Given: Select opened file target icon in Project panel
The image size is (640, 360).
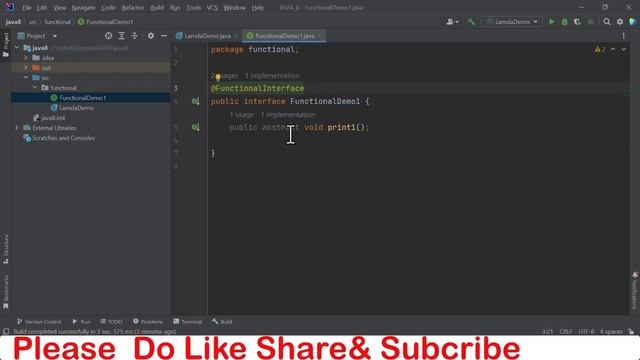Looking at the screenshot, I should tap(109, 36).
